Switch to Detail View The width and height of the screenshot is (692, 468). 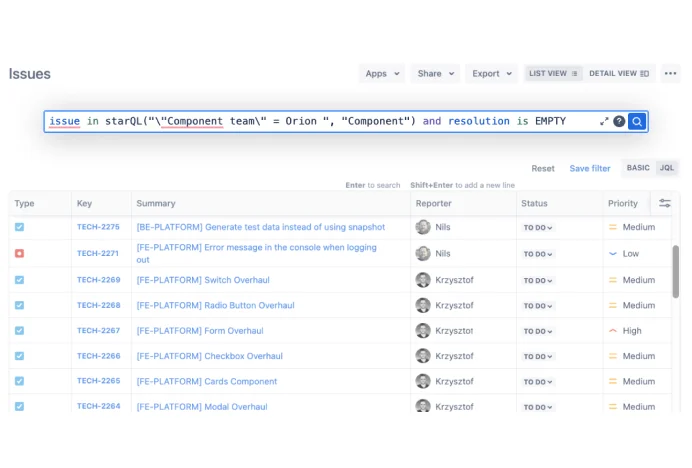coord(619,73)
